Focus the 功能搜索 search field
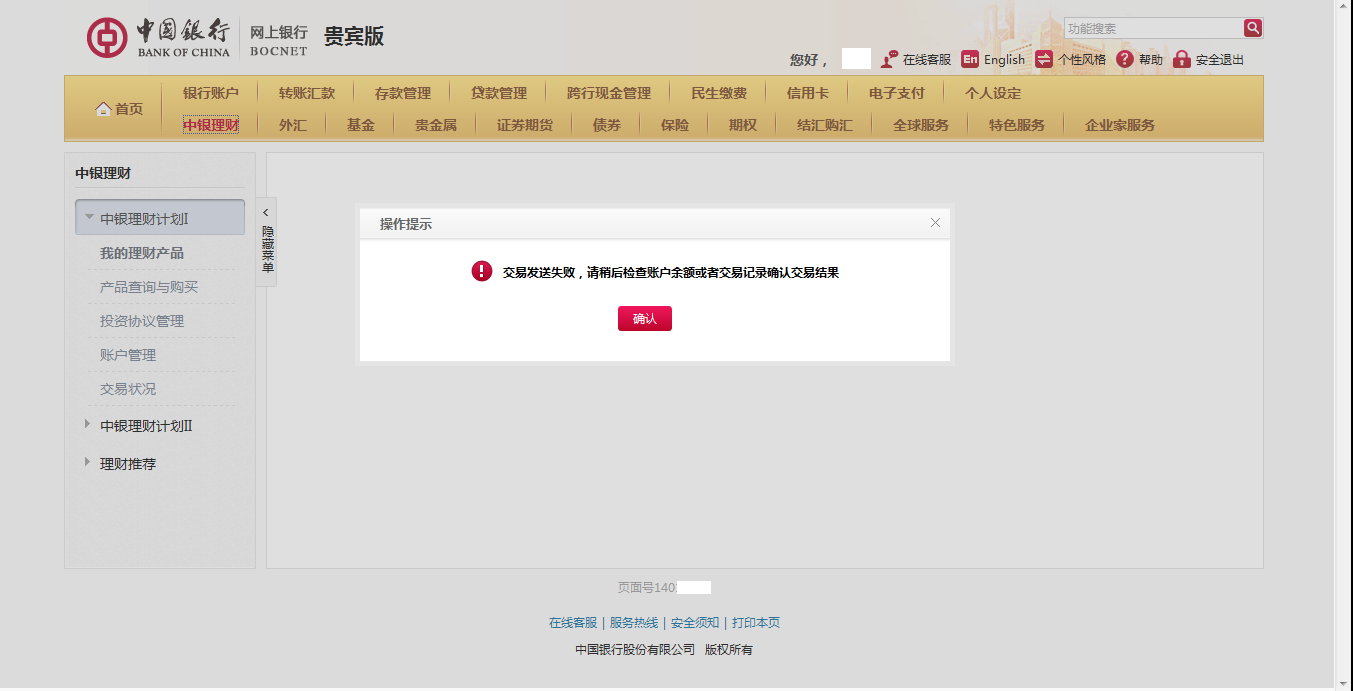The height and width of the screenshot is (691, 1353). click(1154, 28)
